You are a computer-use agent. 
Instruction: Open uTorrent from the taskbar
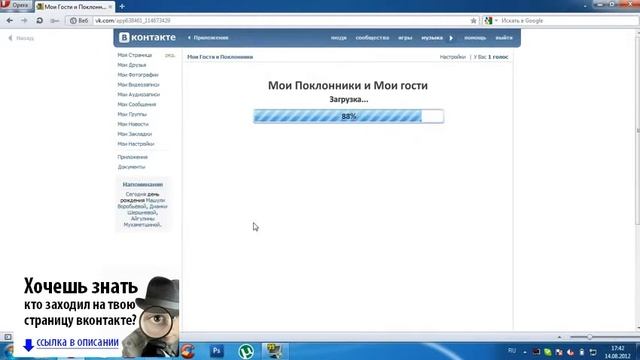[246, 351]
